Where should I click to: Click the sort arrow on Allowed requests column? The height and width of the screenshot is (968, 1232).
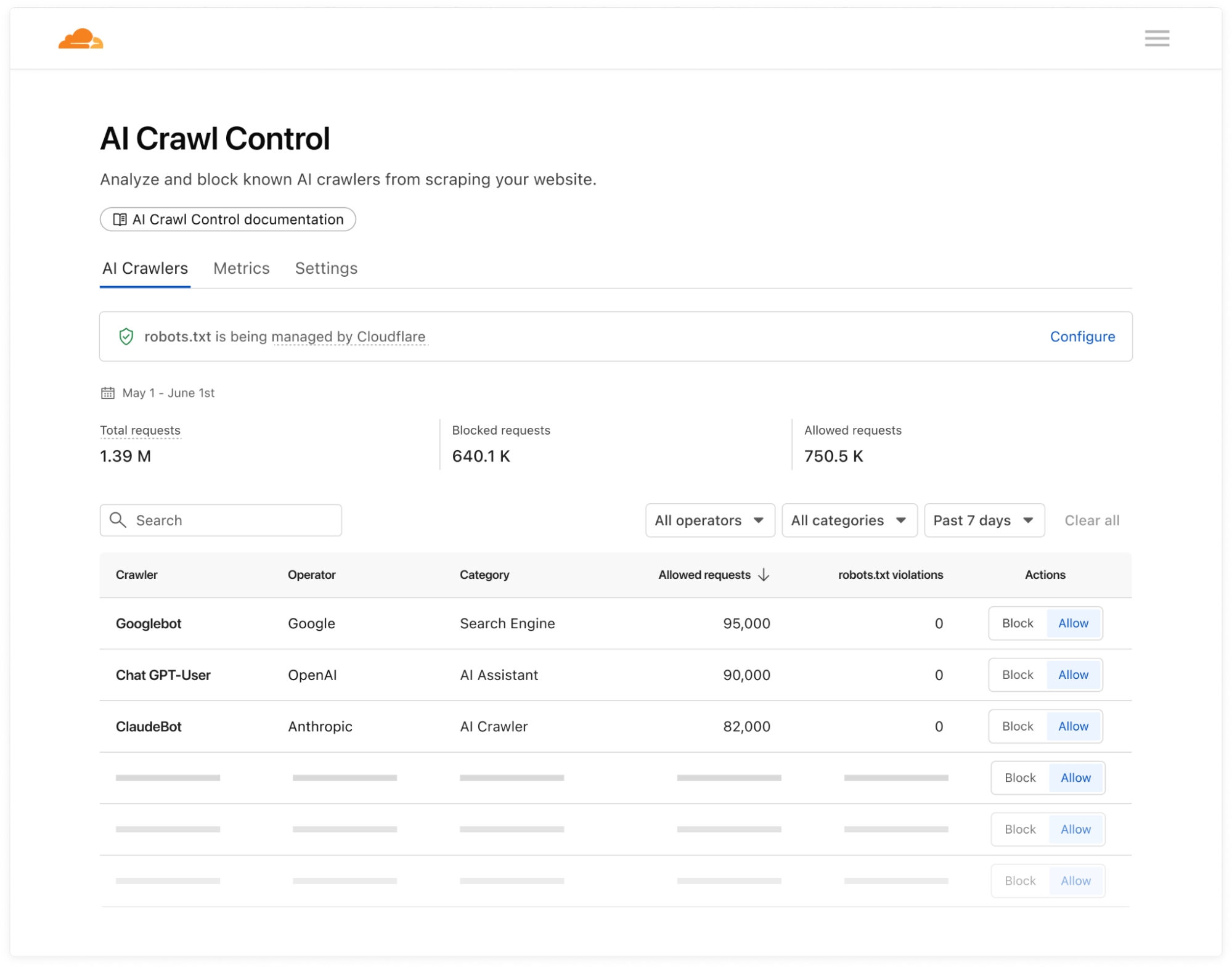(x=764, y=575)
